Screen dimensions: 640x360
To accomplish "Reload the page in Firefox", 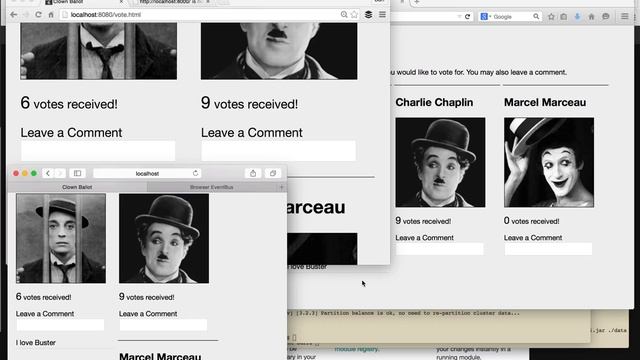I will pyautogui.click(x=468, y=17).
